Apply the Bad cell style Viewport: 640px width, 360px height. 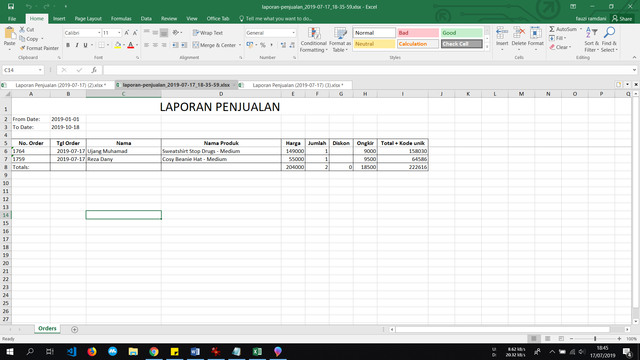coord(418,33)
